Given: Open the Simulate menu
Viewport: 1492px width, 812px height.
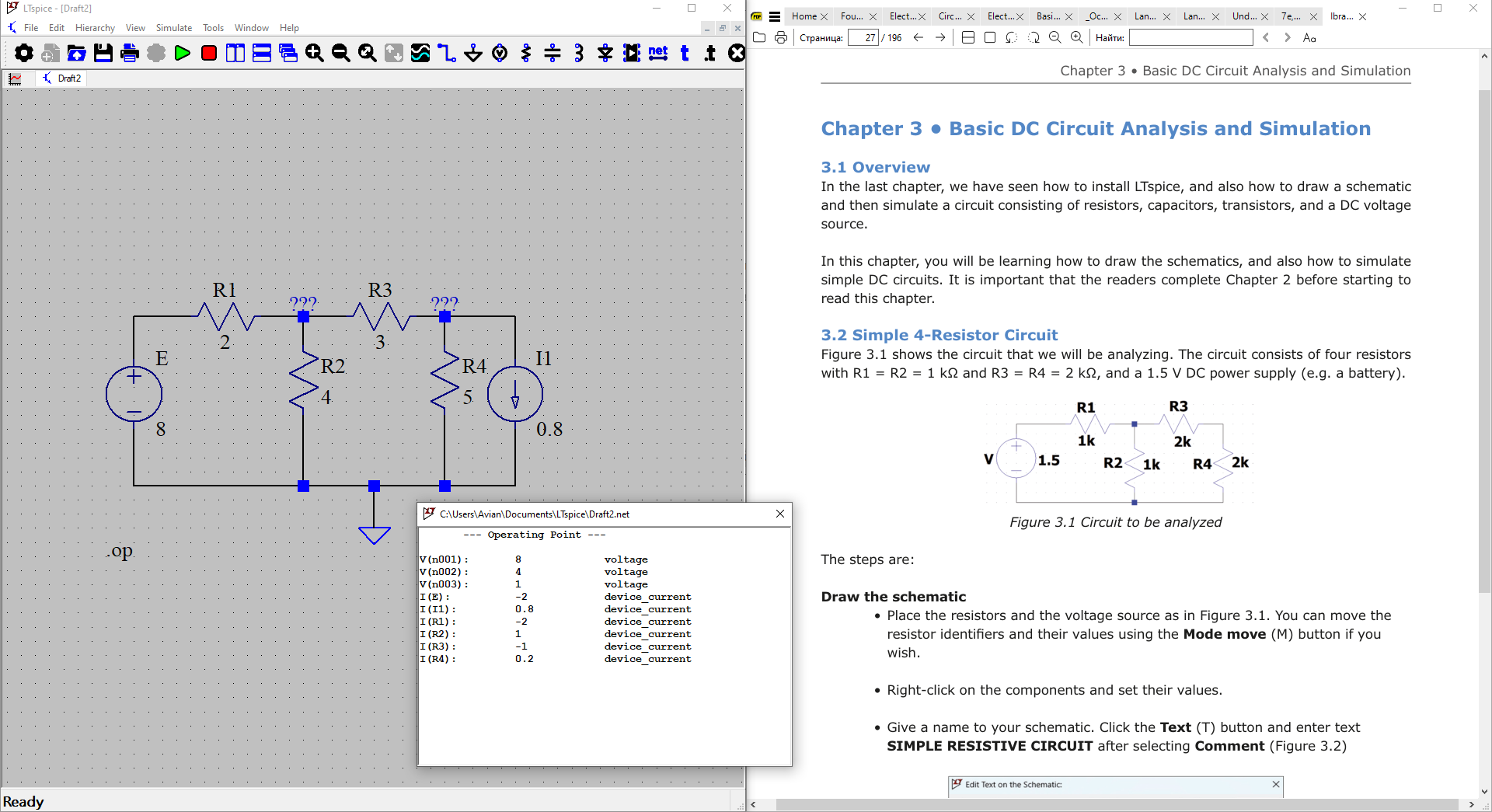Looking at the screenshot, I should (173, 28).
